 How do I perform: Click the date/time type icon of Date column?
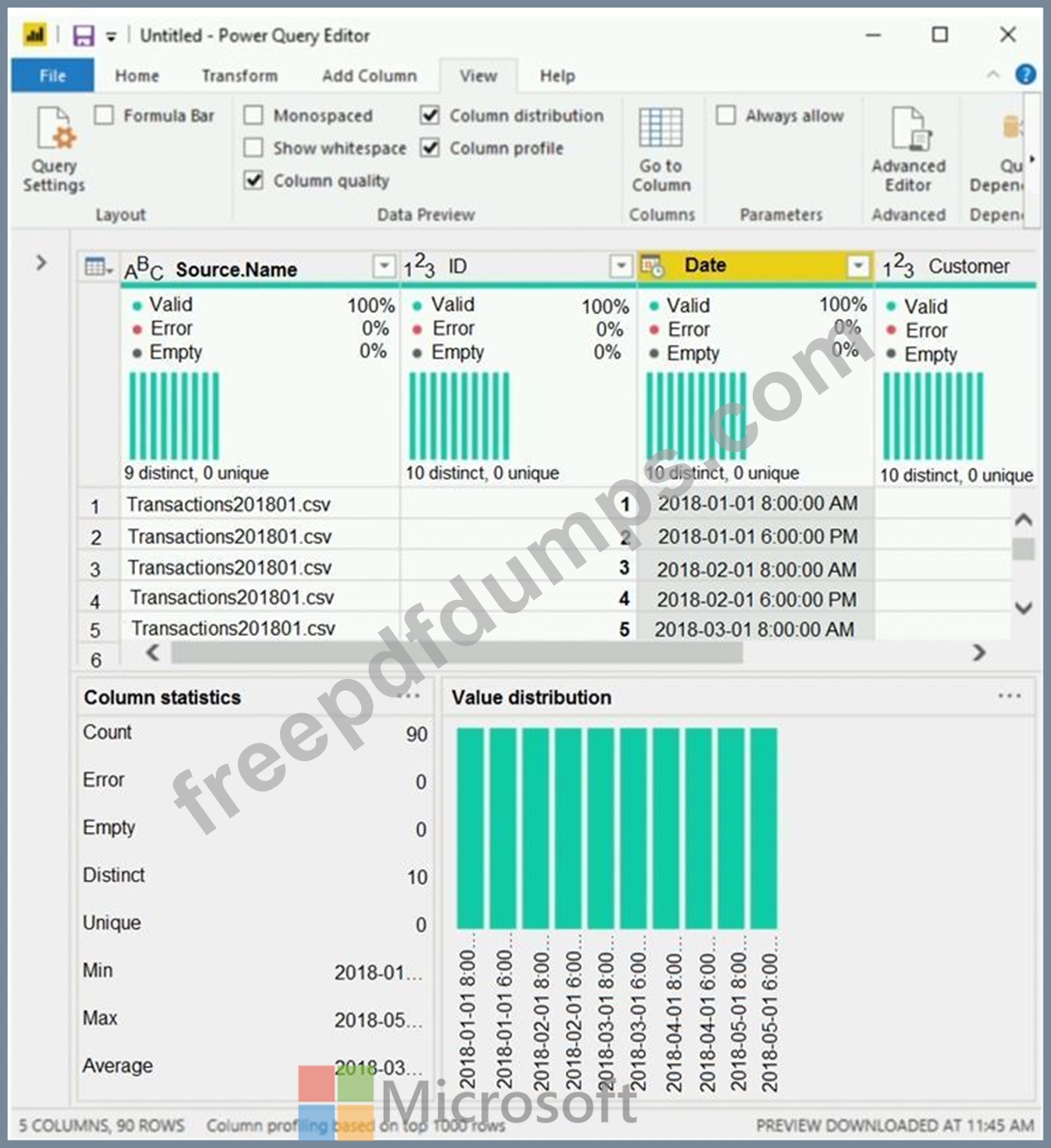[652, 267]
